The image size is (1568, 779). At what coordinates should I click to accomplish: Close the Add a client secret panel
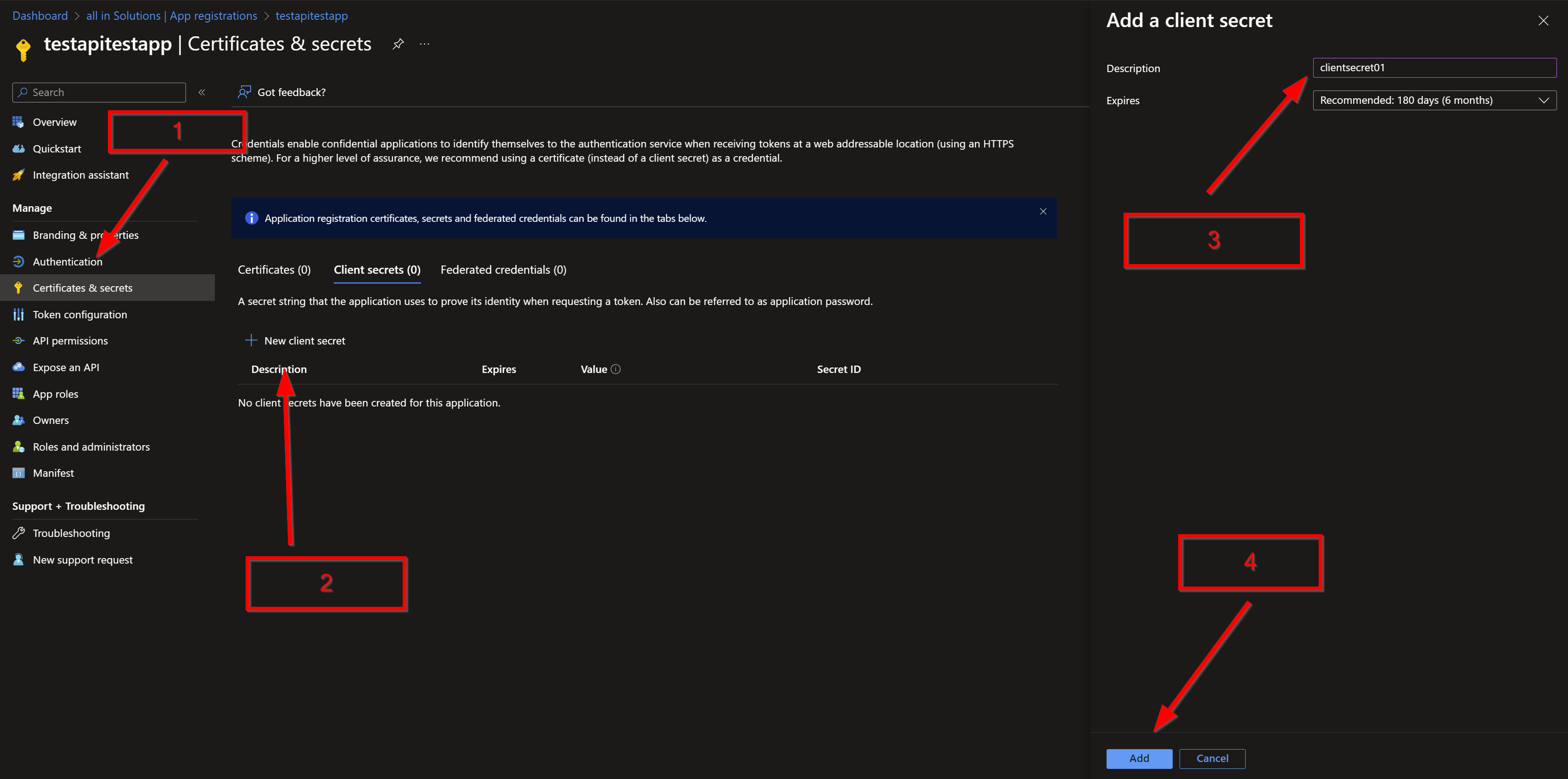[1543, 21]
